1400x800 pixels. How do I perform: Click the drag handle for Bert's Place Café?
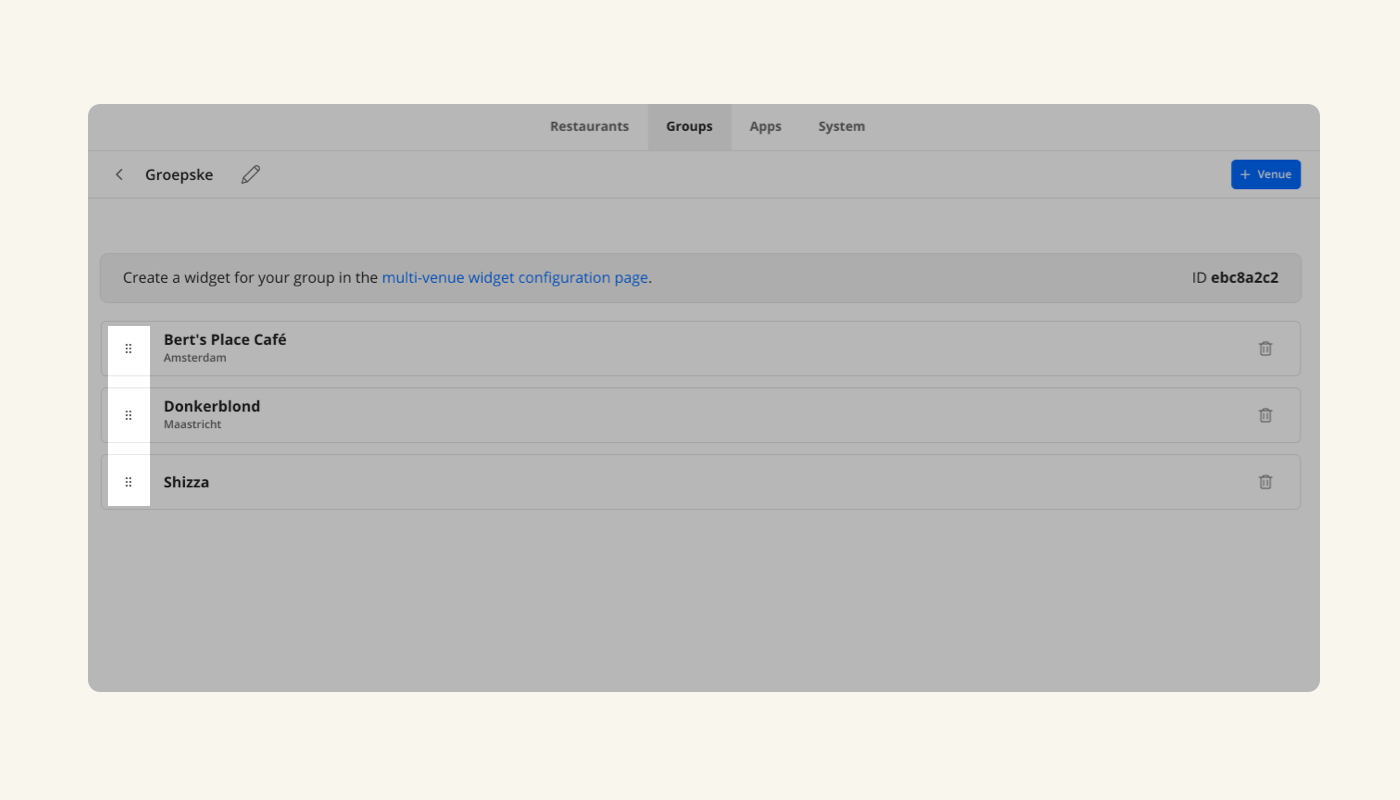click(x=128, y=349)
